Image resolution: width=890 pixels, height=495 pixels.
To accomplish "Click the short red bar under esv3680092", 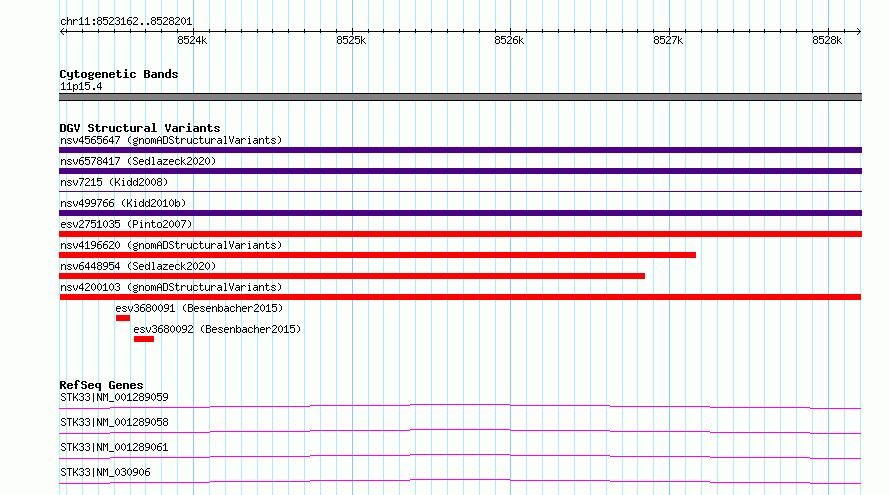I will [144, 339].
